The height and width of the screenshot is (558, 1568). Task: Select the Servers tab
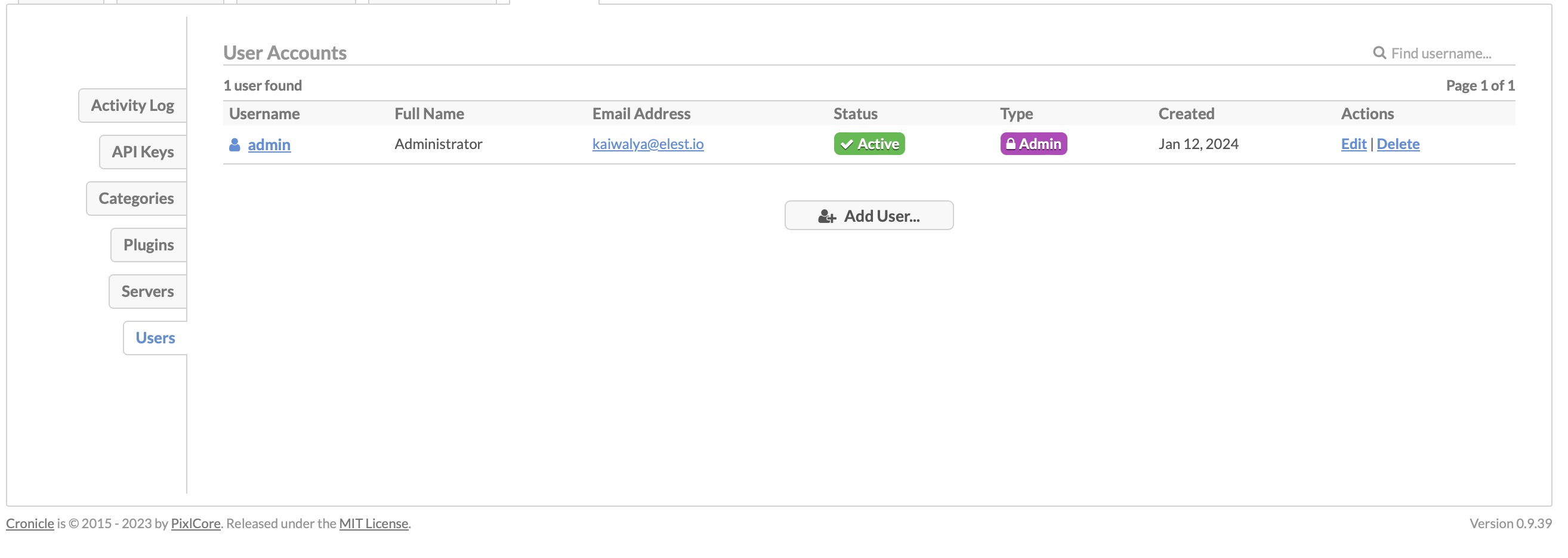point(148,291)
